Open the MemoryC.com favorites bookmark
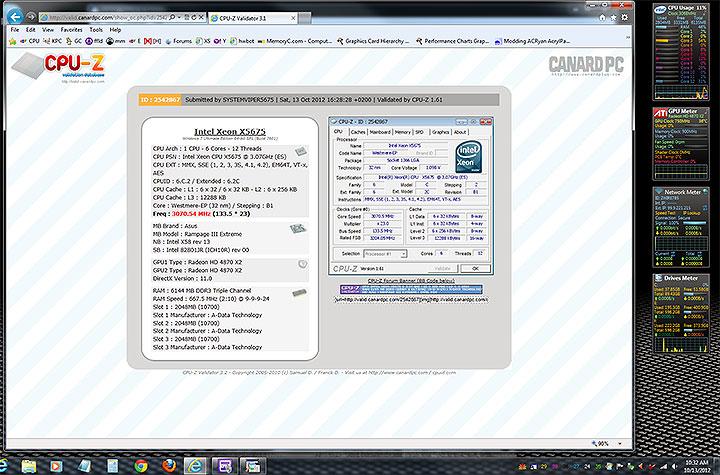720x475 pixels. coord(295,41)
